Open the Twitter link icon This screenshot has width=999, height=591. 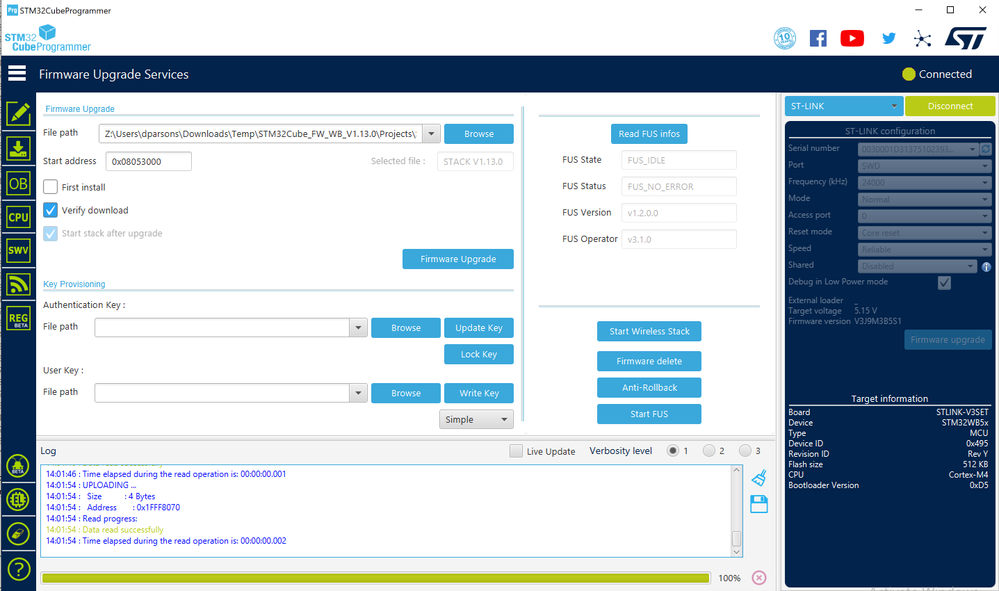coord(889,38)
